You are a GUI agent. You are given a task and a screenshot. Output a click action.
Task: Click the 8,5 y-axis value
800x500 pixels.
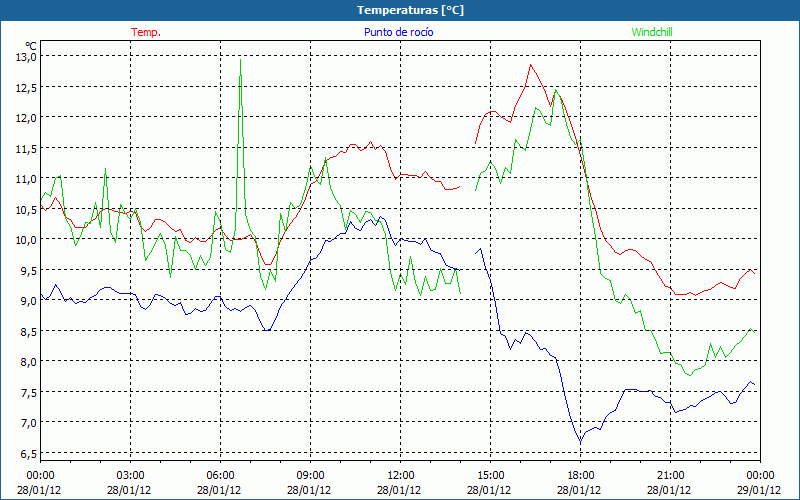point(28,331)
